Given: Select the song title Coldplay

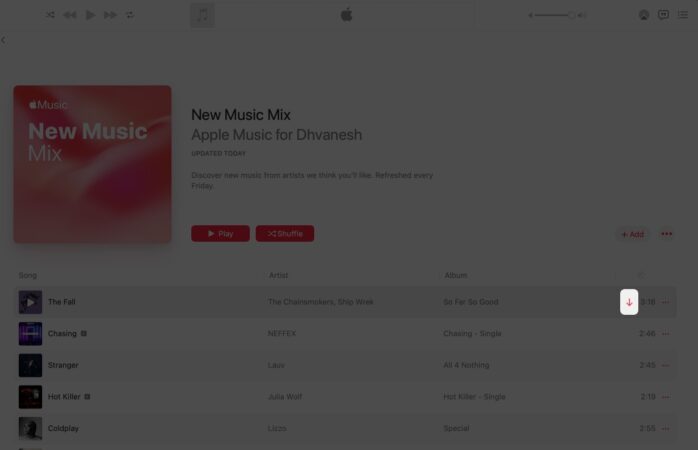Looking at the screenshot, I should tap(63, 428).
